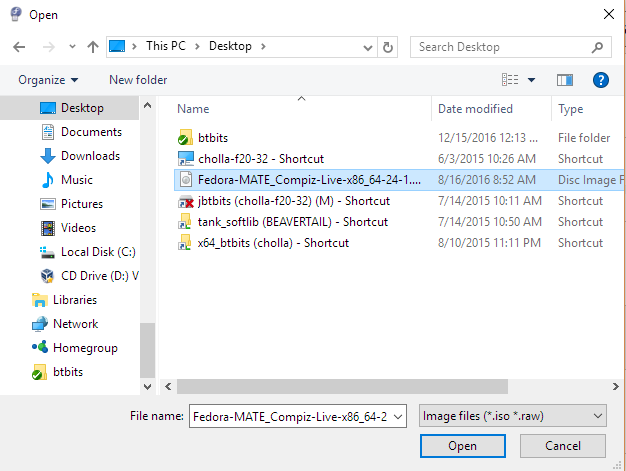The width and height of the screenshot is (626, 471).
Task: Select Desktop in the navigation pane
Action: pos(69,108)
